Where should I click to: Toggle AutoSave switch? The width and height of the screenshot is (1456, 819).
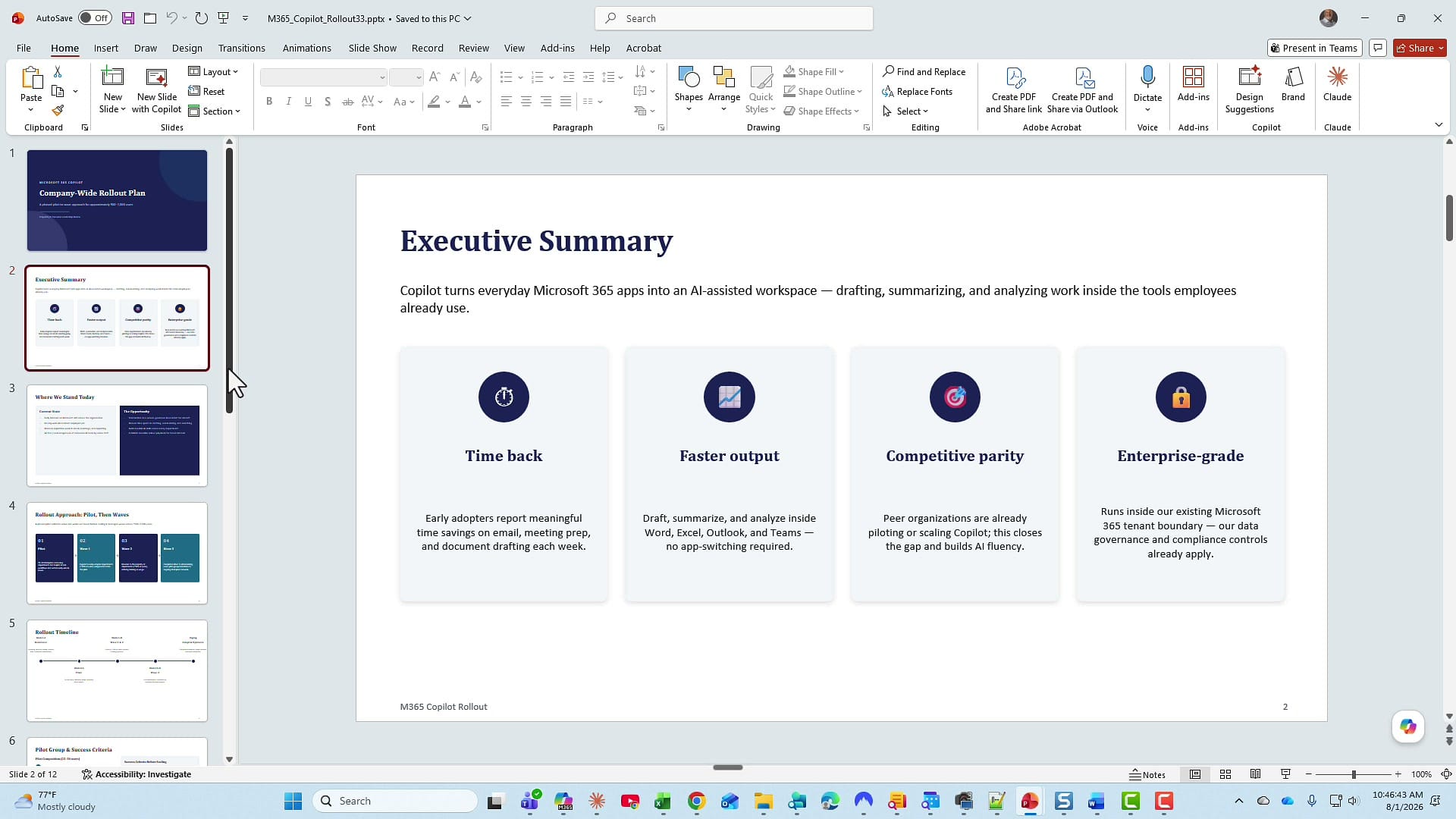coord(95,18)
